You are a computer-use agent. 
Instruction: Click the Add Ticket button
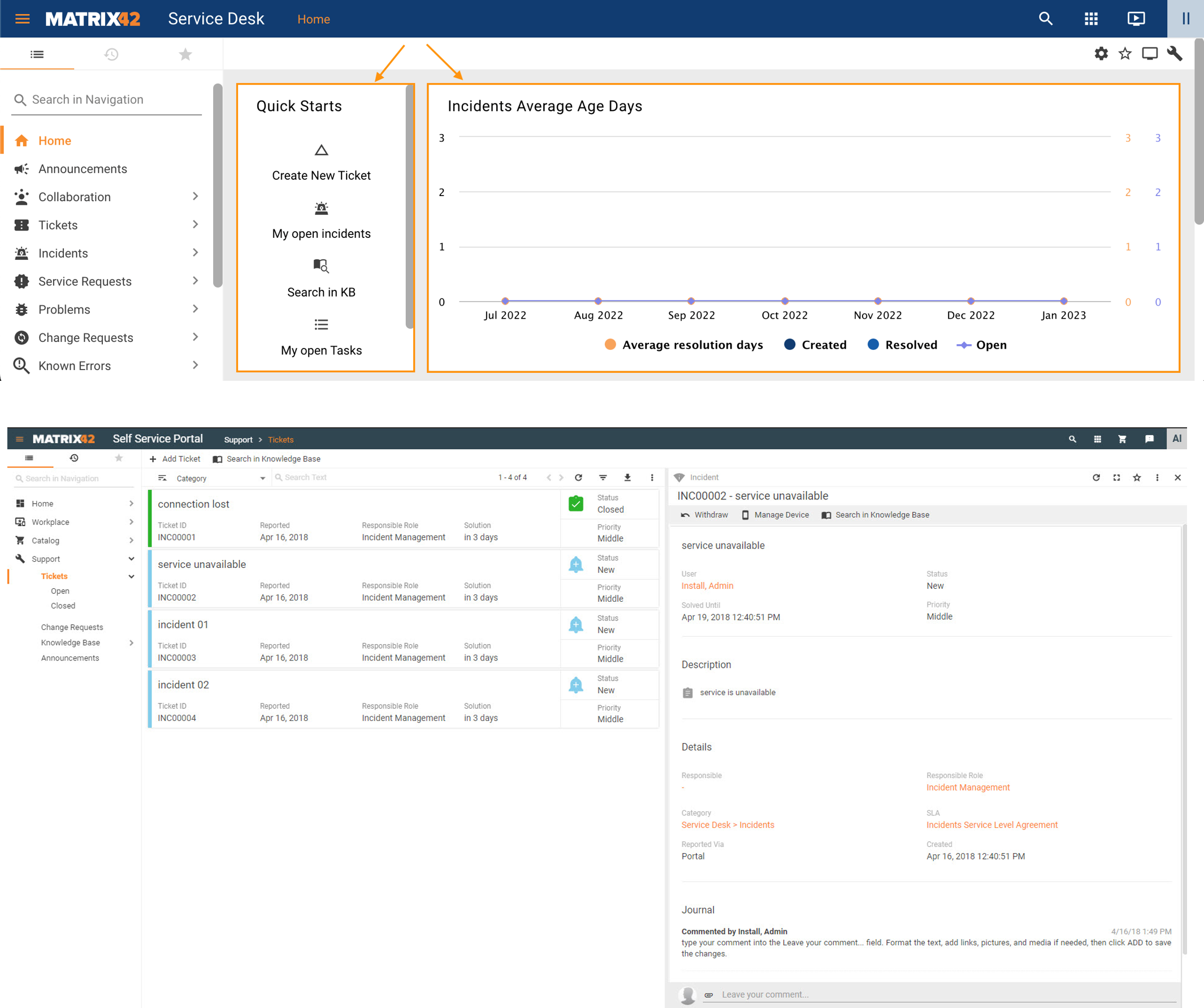coord(175,459)
